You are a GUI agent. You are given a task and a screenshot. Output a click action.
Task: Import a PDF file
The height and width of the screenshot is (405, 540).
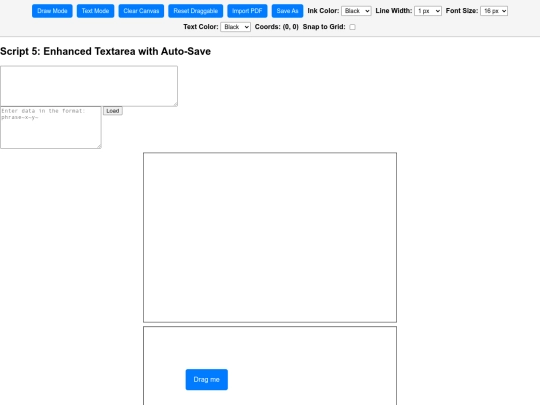(247, 11)
